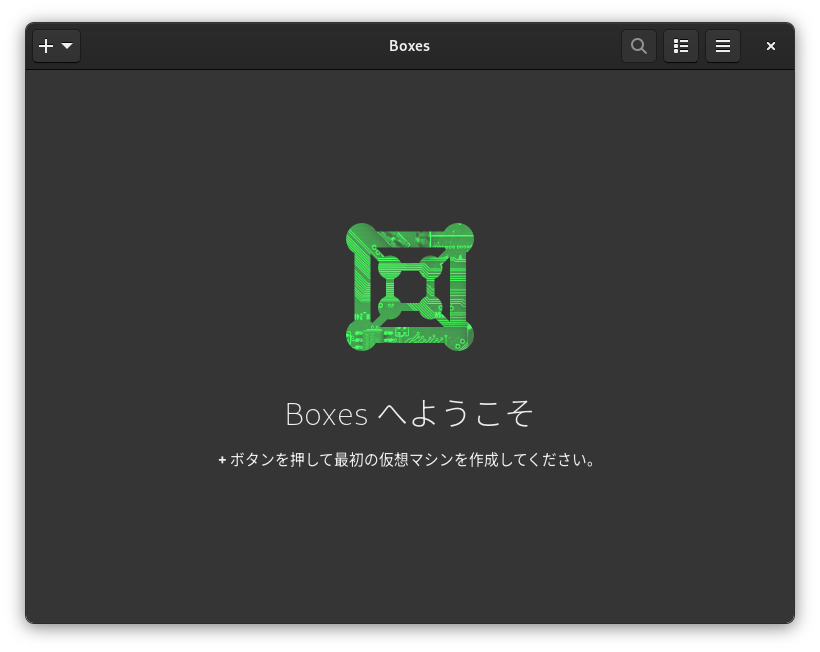Click the word "Boxes" in the welcome heading
The image size is (820, 652).
coord(326,413)
